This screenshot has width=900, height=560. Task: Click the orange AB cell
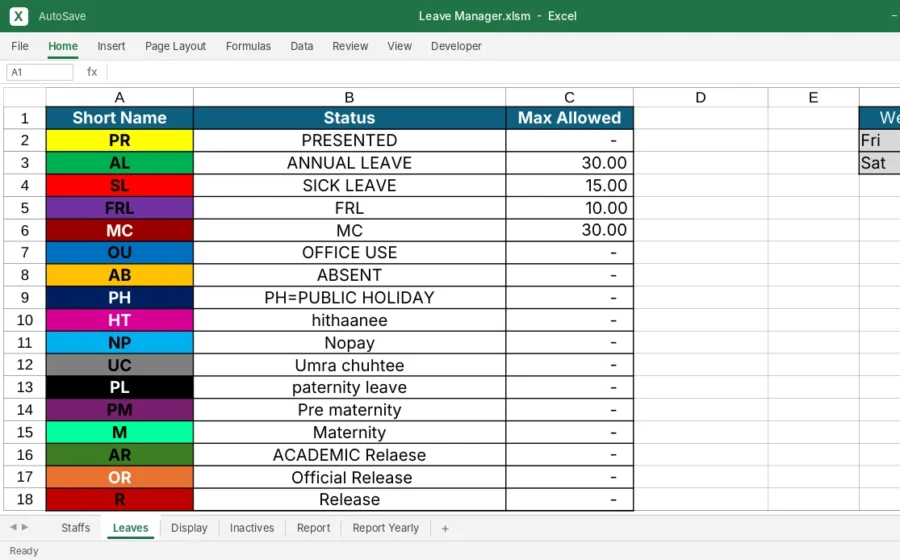119,275
